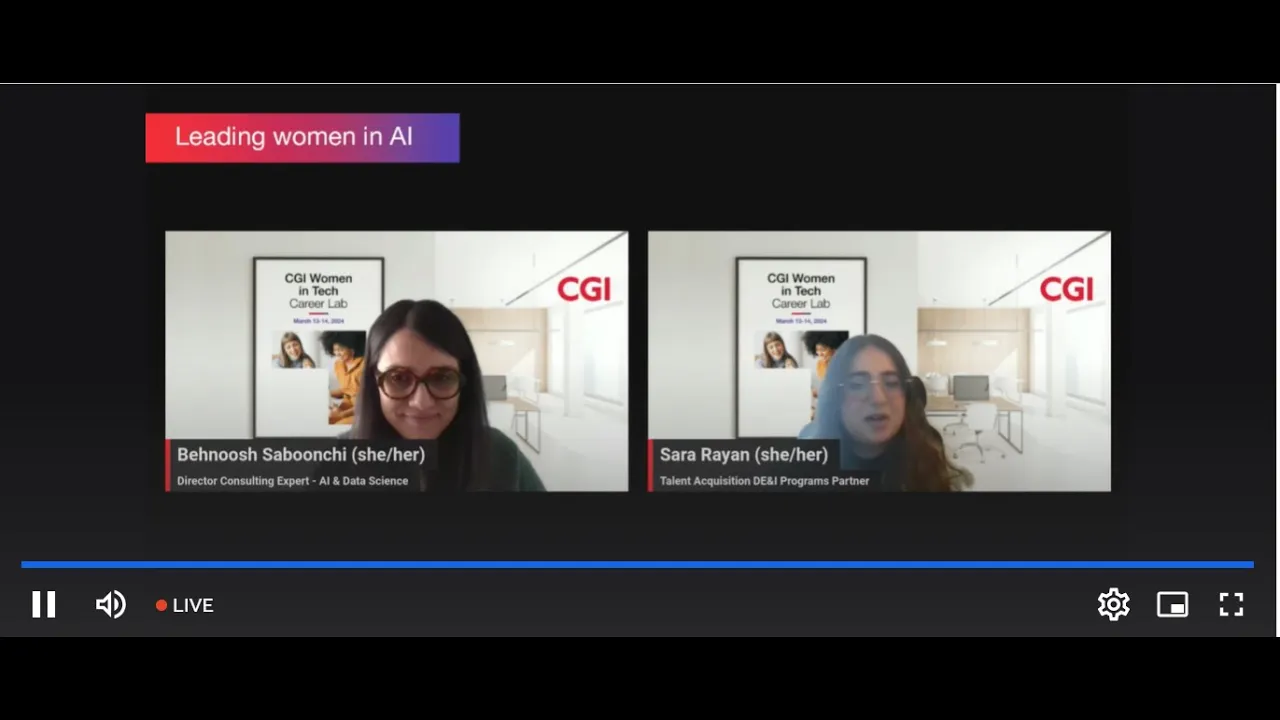Mute the stream with the speaker icon
Image resolution: width=1280 pixels, height=720 pixels.
click(x=110, y=604)
